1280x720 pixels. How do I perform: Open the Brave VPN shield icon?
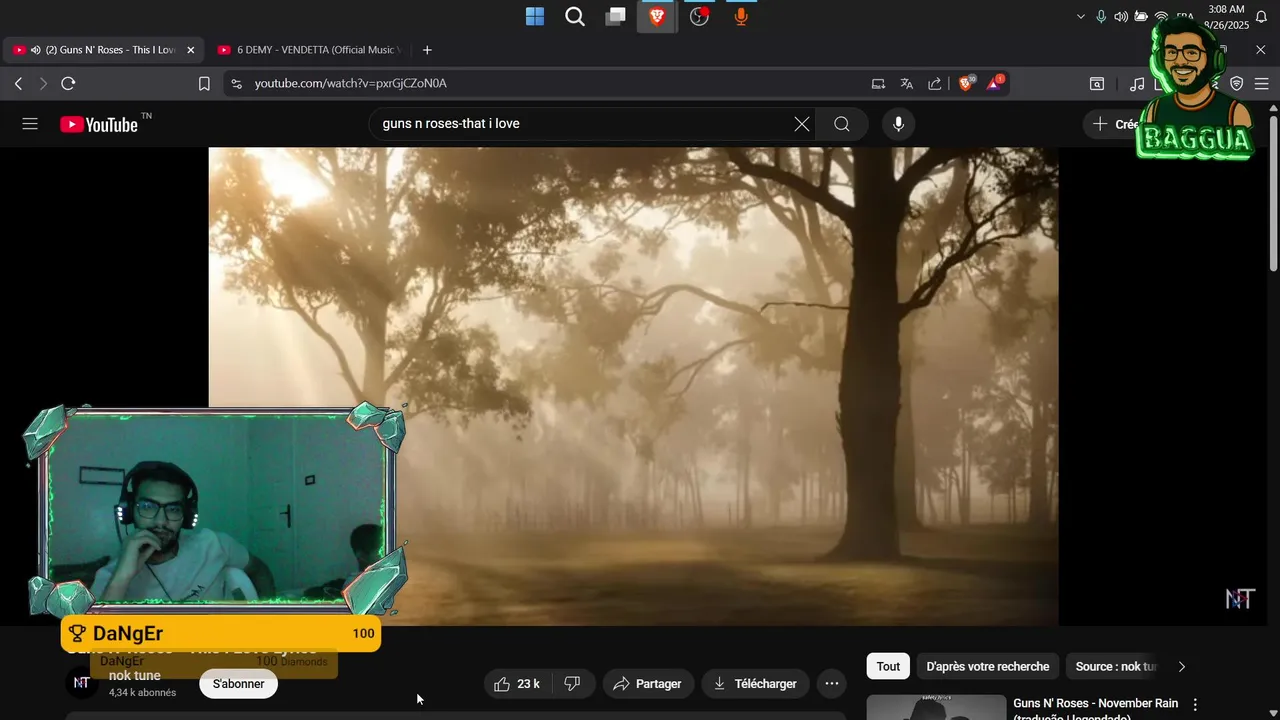(1237, 84)
